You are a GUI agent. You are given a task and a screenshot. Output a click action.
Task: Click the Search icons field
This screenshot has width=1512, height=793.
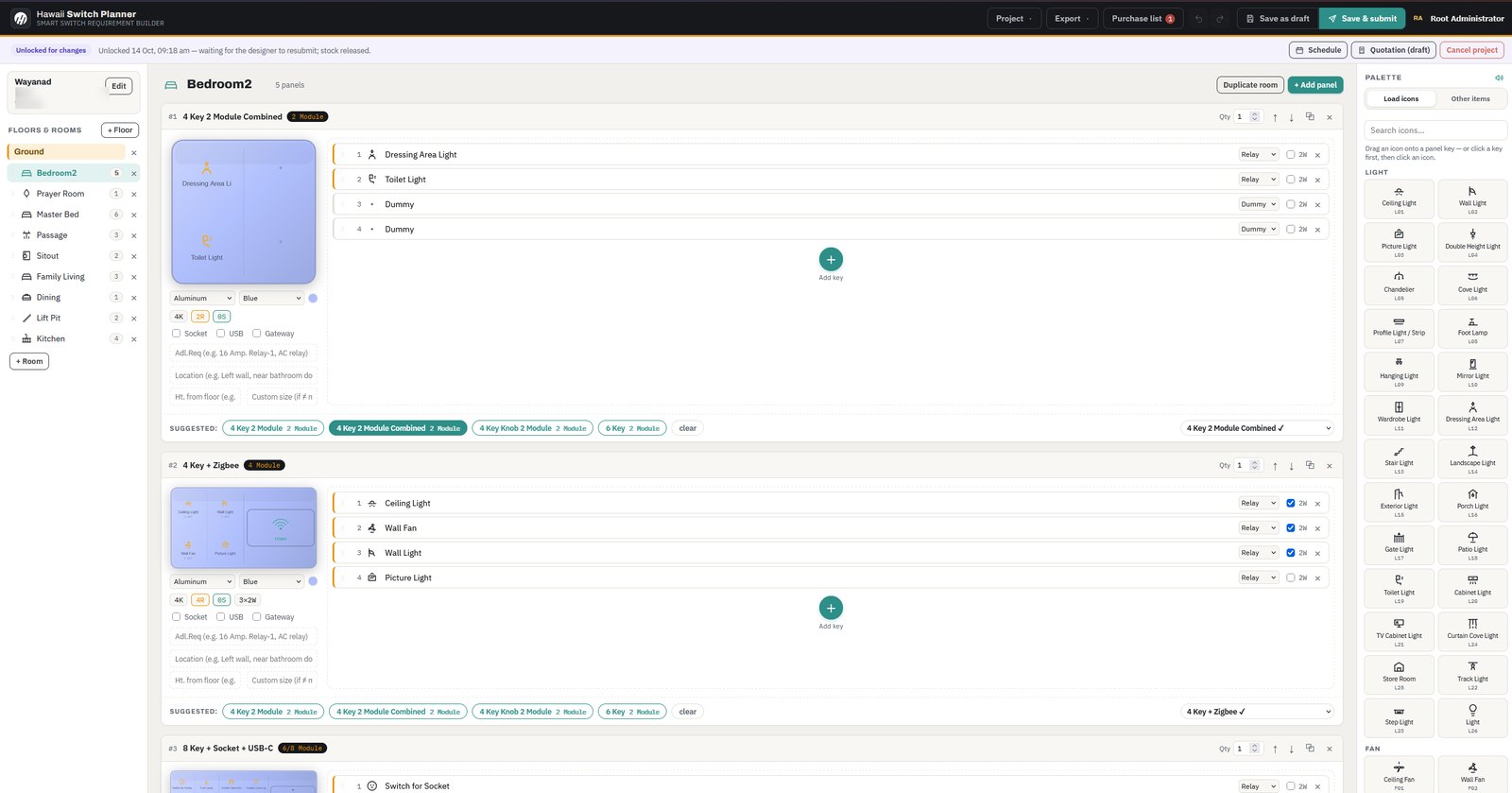point(1435,130)
